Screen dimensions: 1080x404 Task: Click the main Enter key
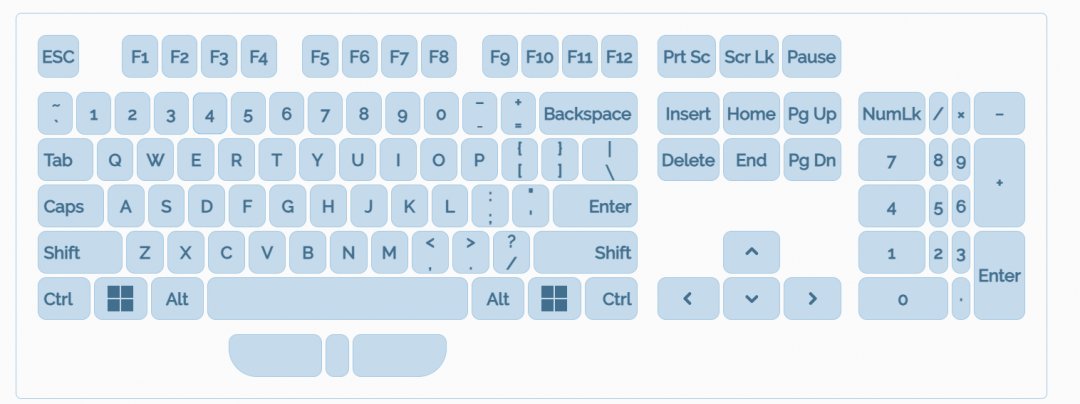tap(596, 207)
